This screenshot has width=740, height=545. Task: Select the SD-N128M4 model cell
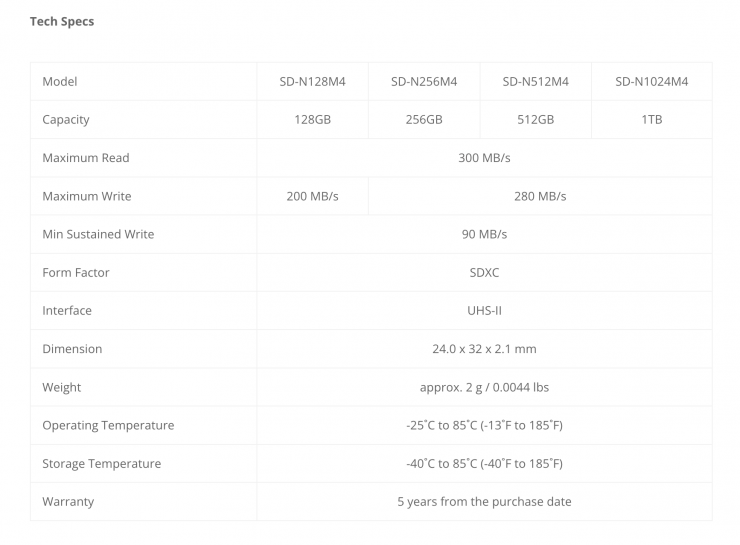click(312, 82)
